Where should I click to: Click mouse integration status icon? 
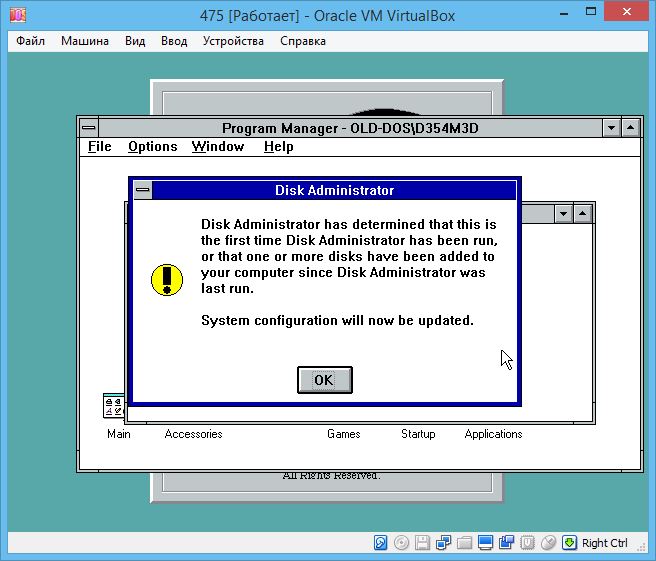click(548, 543)
